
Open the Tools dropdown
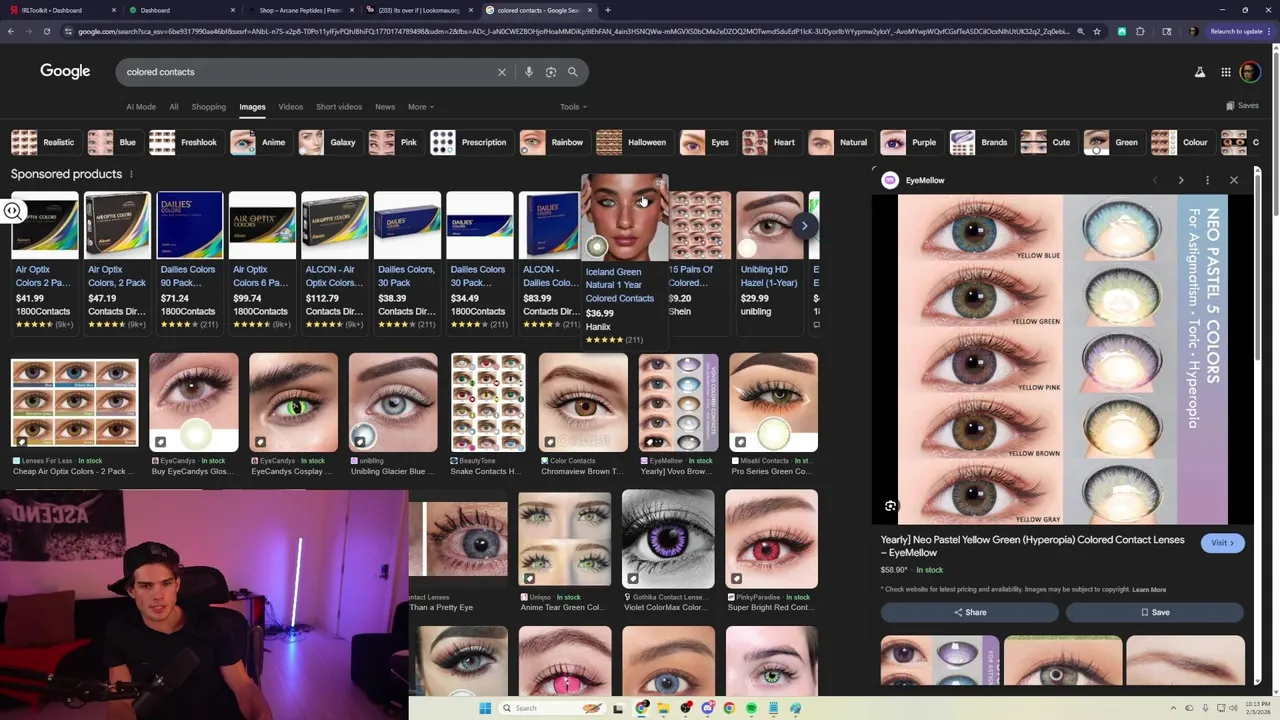point(573,107)
